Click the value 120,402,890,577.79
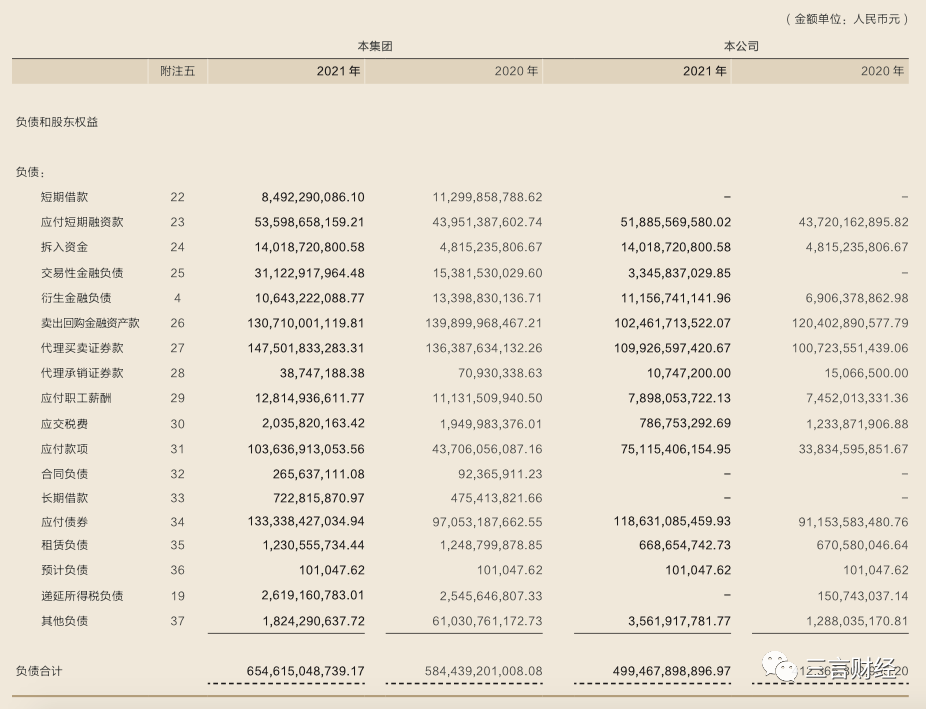The width and height of the screenshot is (926, 709). (x=850, y=323)
